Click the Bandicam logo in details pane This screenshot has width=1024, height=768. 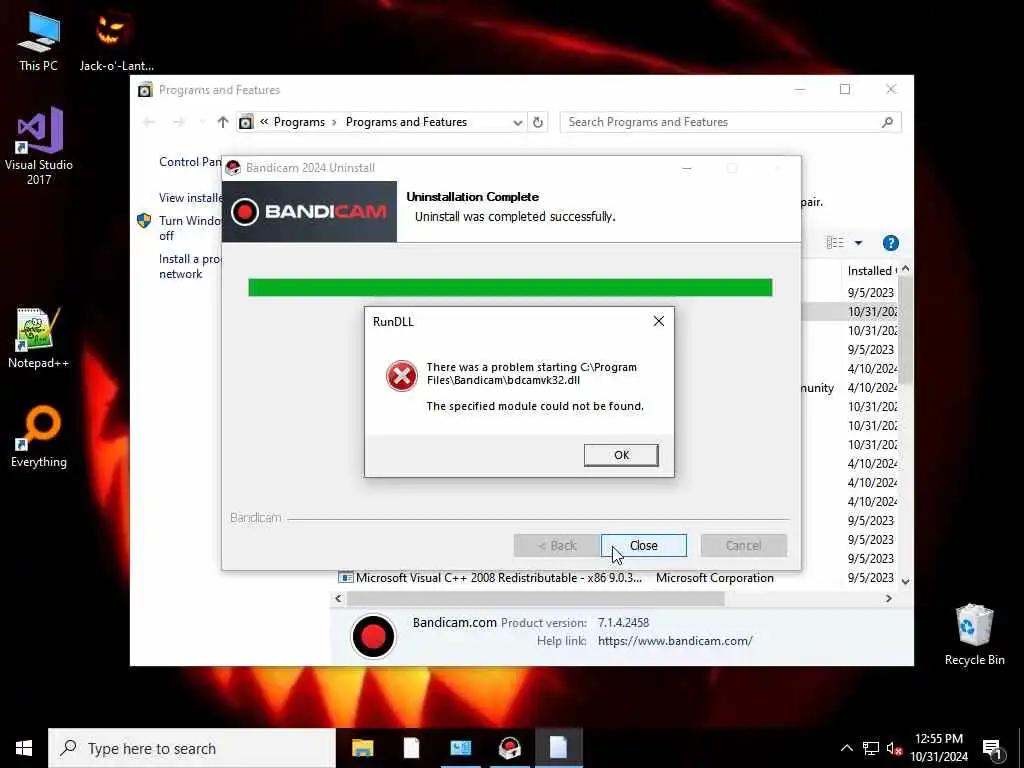pyautogui.click(x=373, y=635)
